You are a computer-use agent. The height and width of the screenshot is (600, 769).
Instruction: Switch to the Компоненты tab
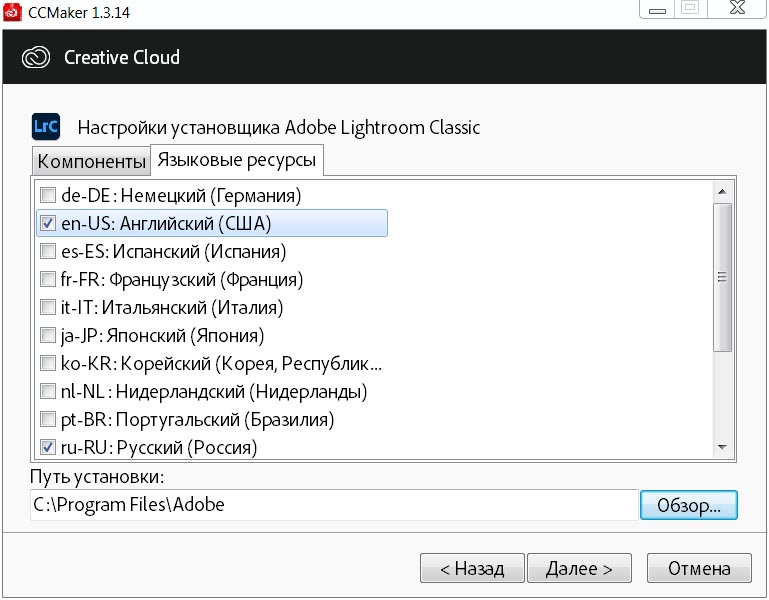click(91, 161)
